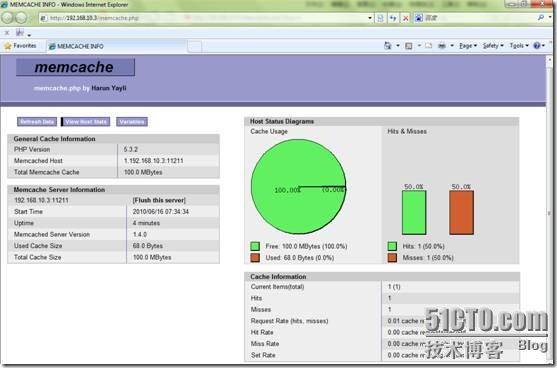Click the Compatibility View page icon
Screen dimensions: 557x368
pos(380,18)
